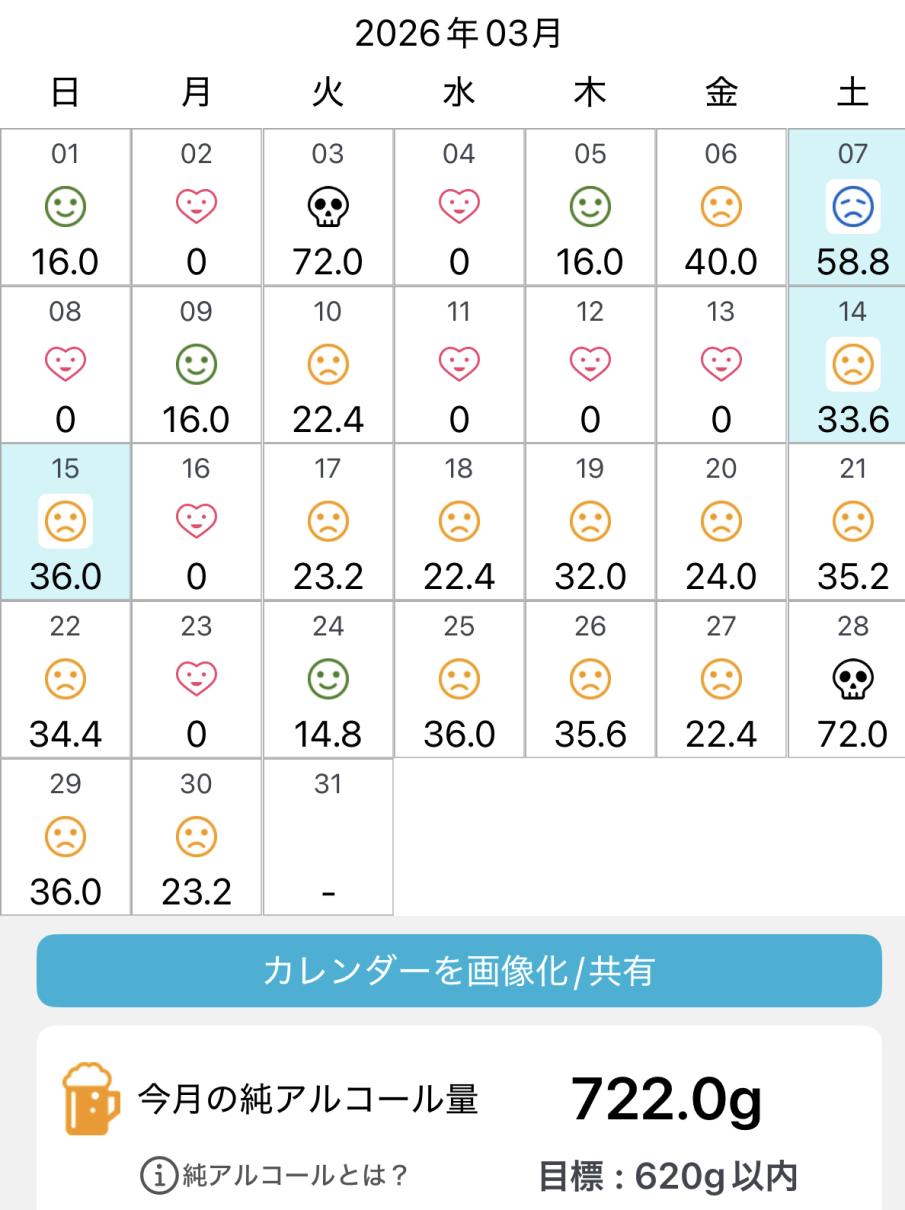The height and width of the screenshot is (1210, 905).
Task: Tap the beer mug icon
Action: click(x=91, y=1099)
